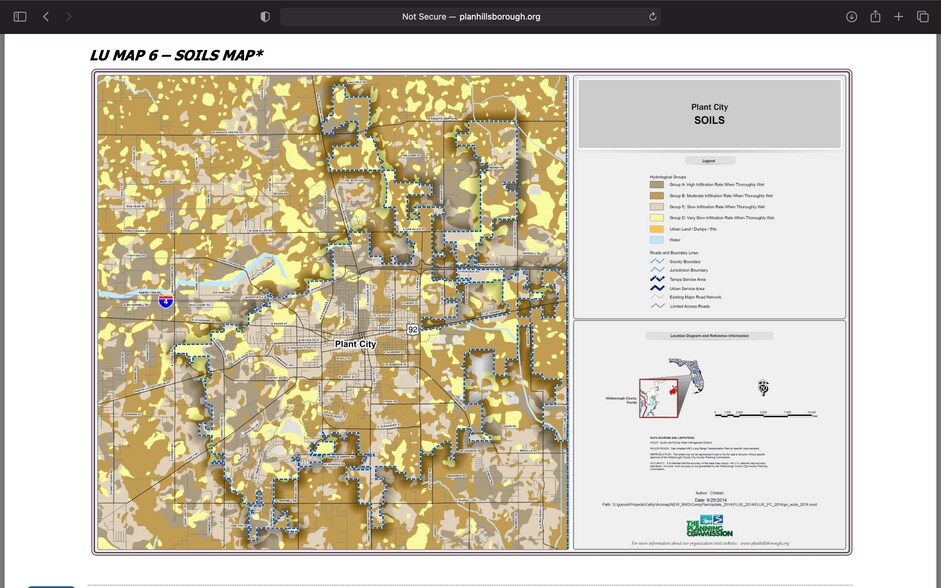Show the tab overview

(x=922, y=17)
